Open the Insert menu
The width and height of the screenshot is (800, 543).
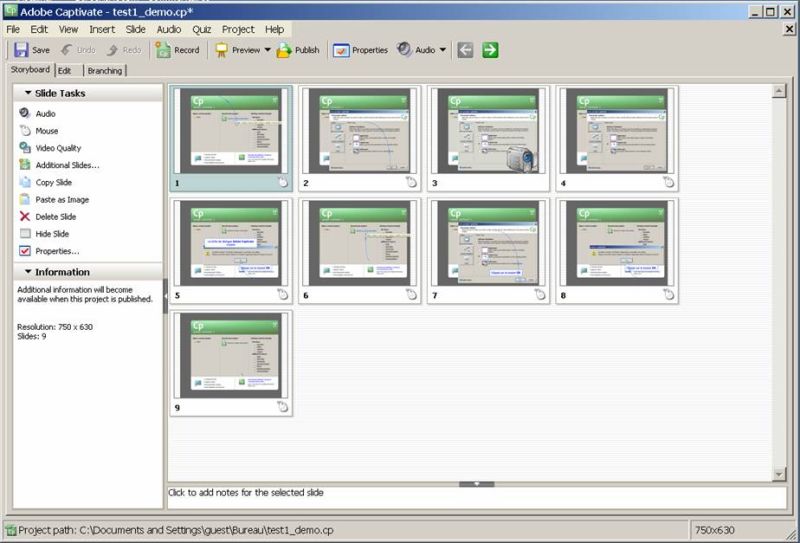point(102,30)
